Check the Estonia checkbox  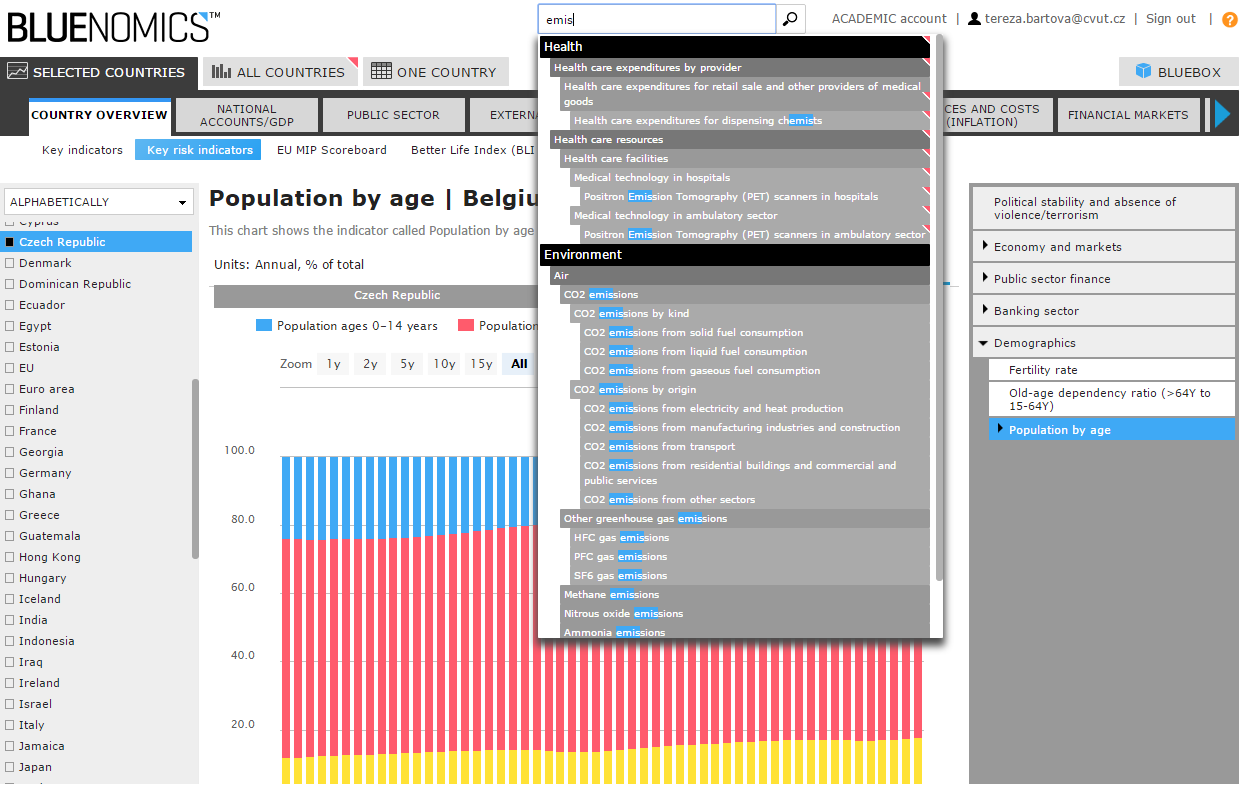pos(10,347)
